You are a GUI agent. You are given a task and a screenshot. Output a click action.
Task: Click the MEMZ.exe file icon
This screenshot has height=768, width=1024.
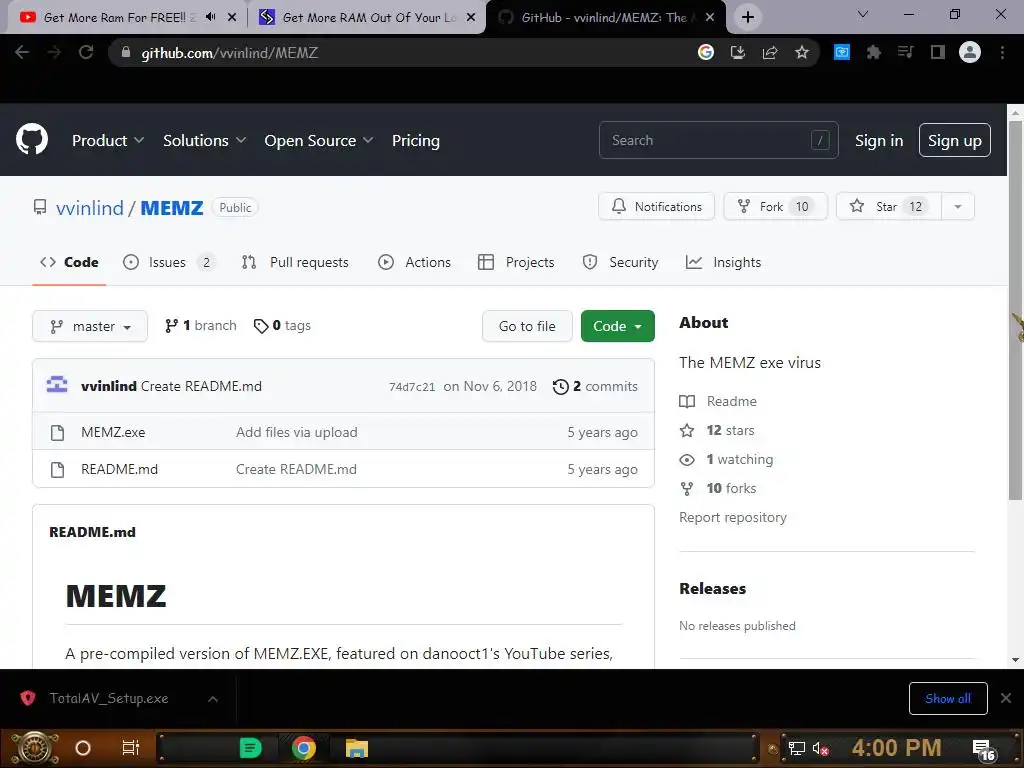tap(57, 432)
